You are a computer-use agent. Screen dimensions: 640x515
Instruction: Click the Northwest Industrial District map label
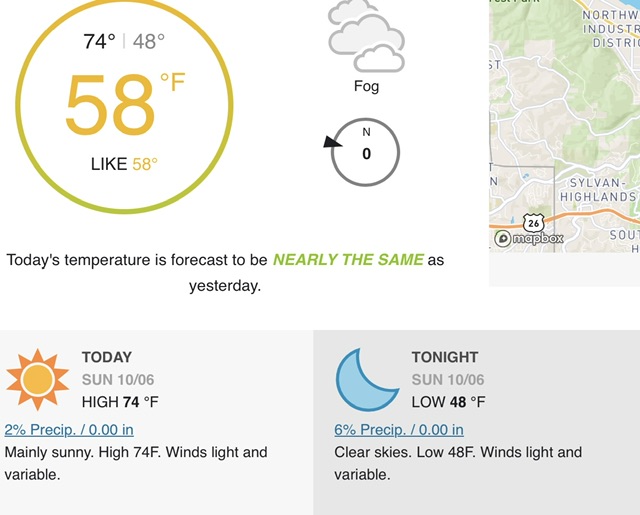[611, 29]
